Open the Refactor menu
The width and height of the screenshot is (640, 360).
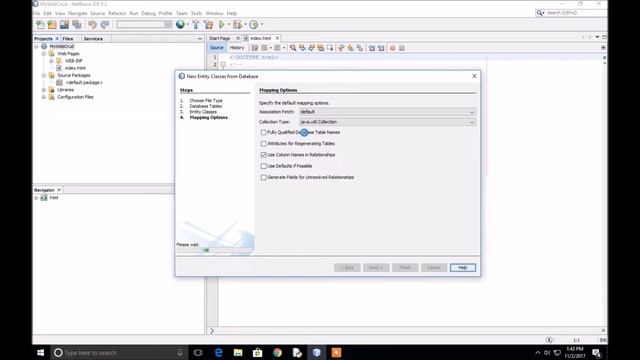(x=117, y=13)
